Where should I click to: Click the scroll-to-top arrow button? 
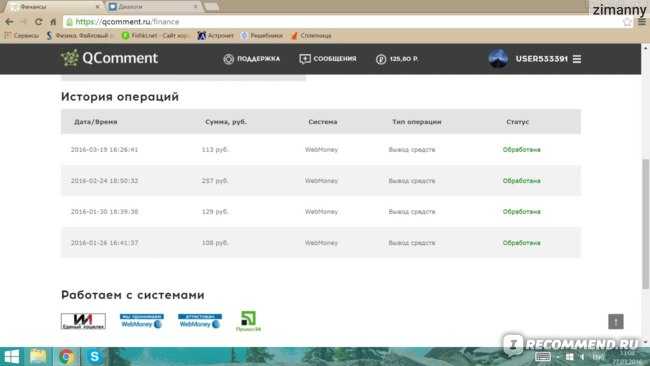tap(616, 321)
